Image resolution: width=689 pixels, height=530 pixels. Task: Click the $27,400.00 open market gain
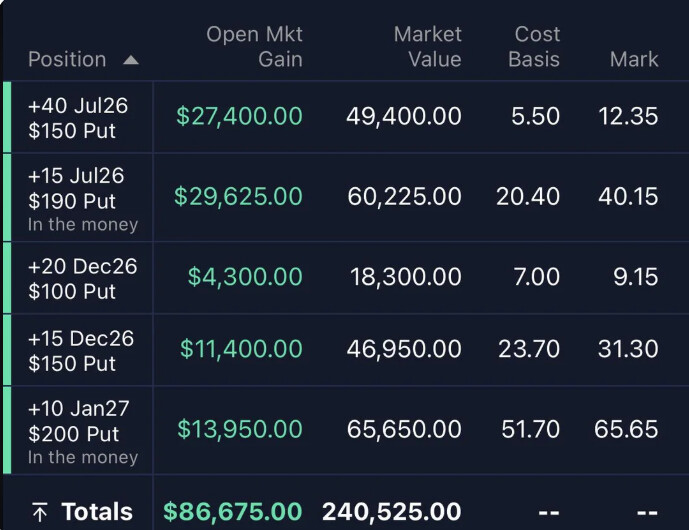pos(239,116)
